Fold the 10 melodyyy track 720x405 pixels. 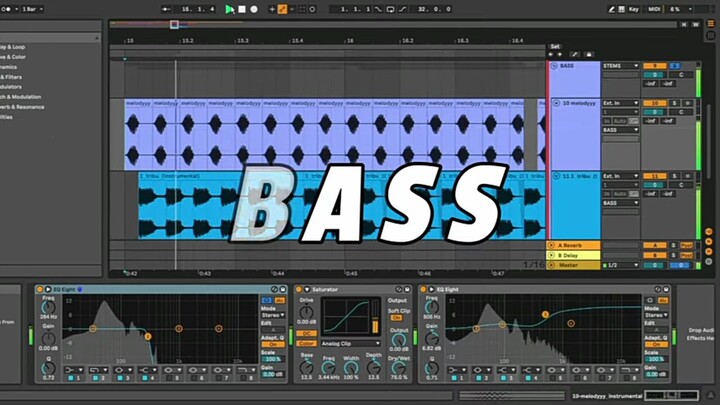coord(553,104)
